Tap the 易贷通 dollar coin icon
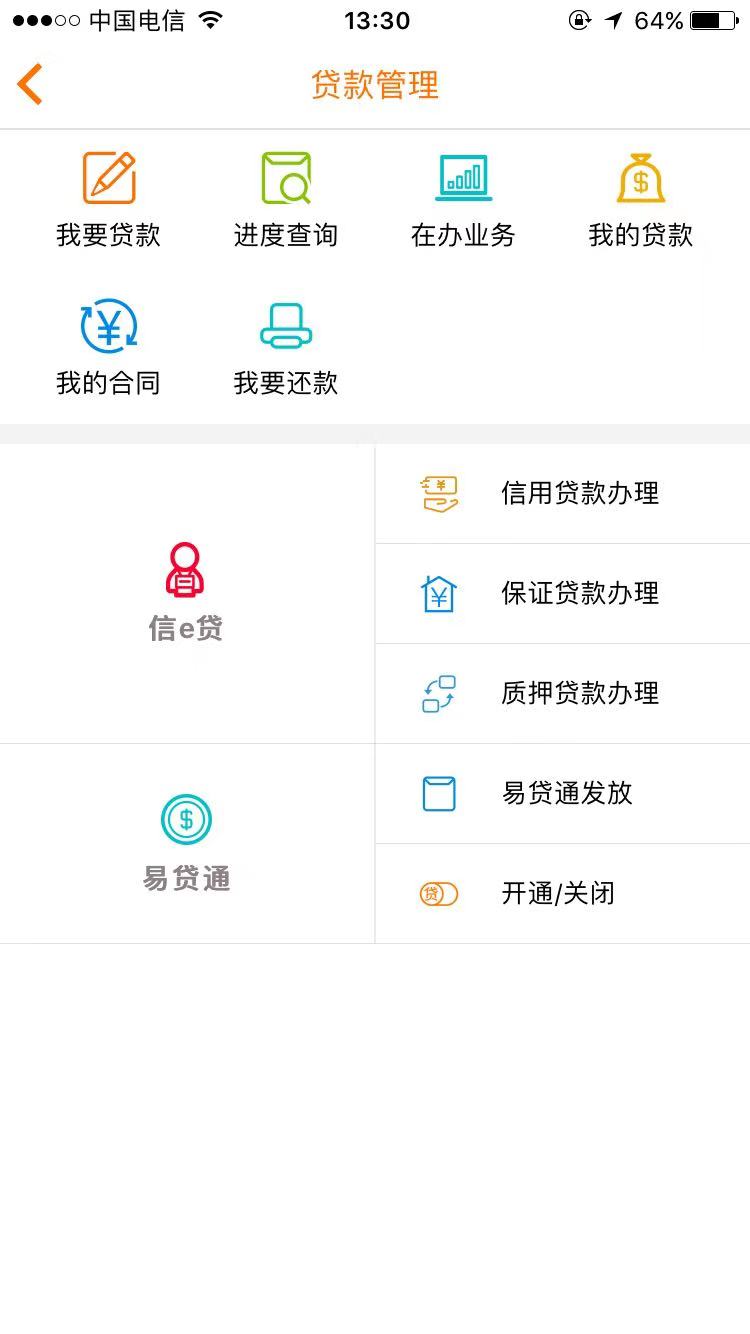Viewport: 750px width, 1334px height. tap(186, 820)
